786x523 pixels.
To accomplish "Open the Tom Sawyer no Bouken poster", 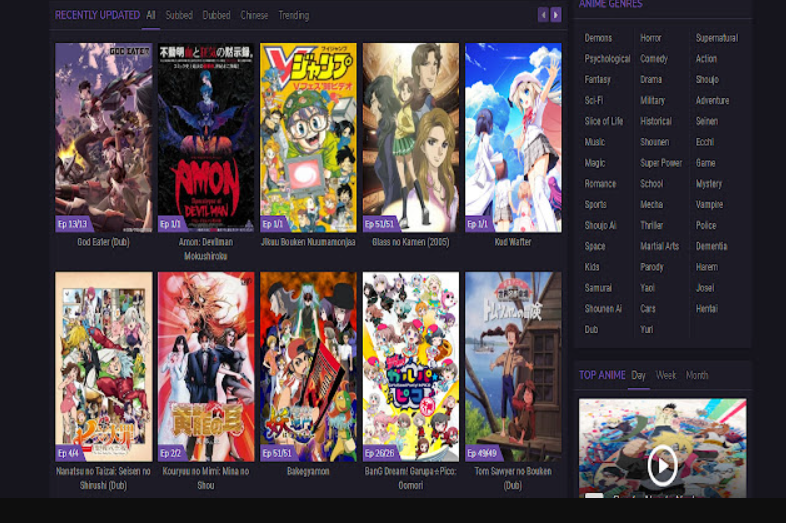I will pos(513,367).
